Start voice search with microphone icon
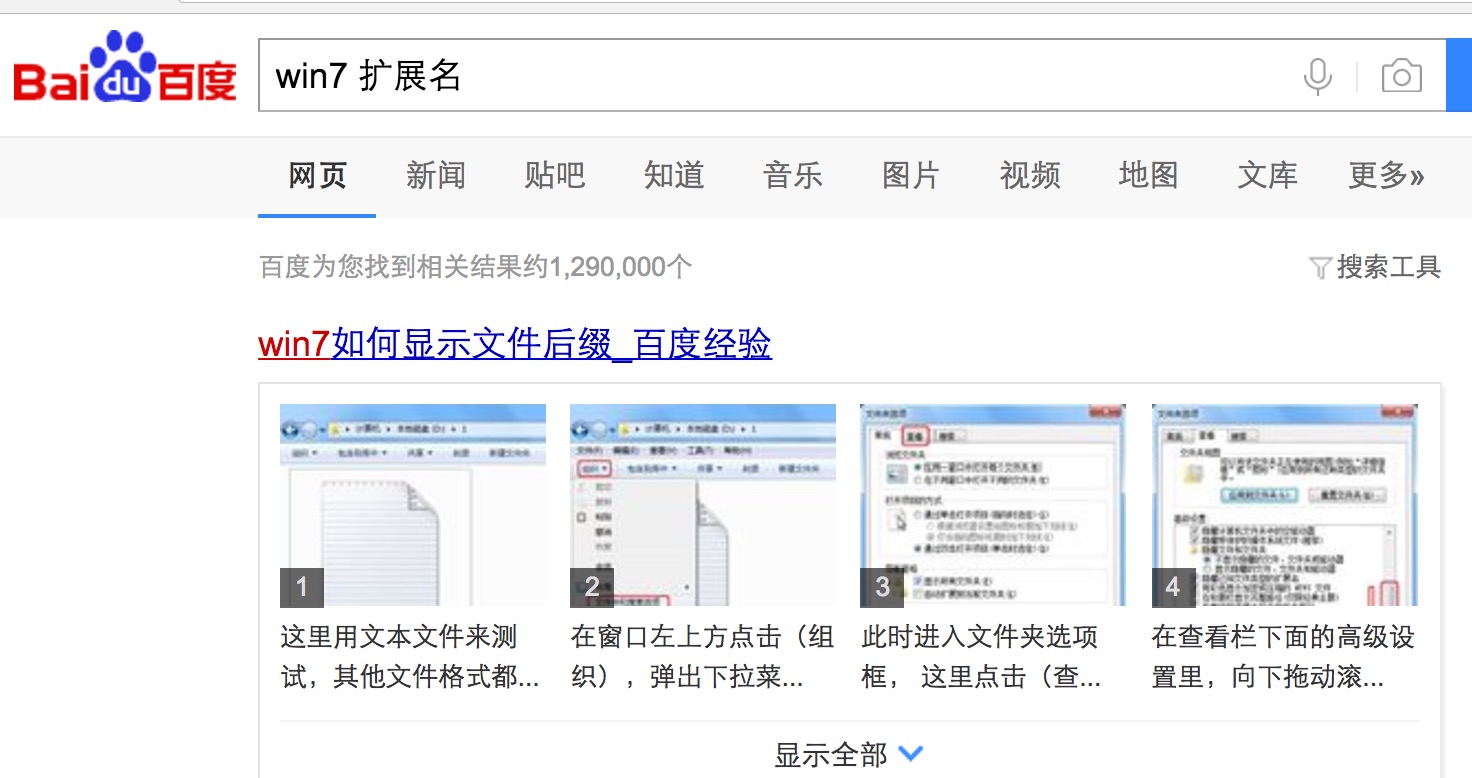Screen dimensions: 1472x778 coord(1318,76)
